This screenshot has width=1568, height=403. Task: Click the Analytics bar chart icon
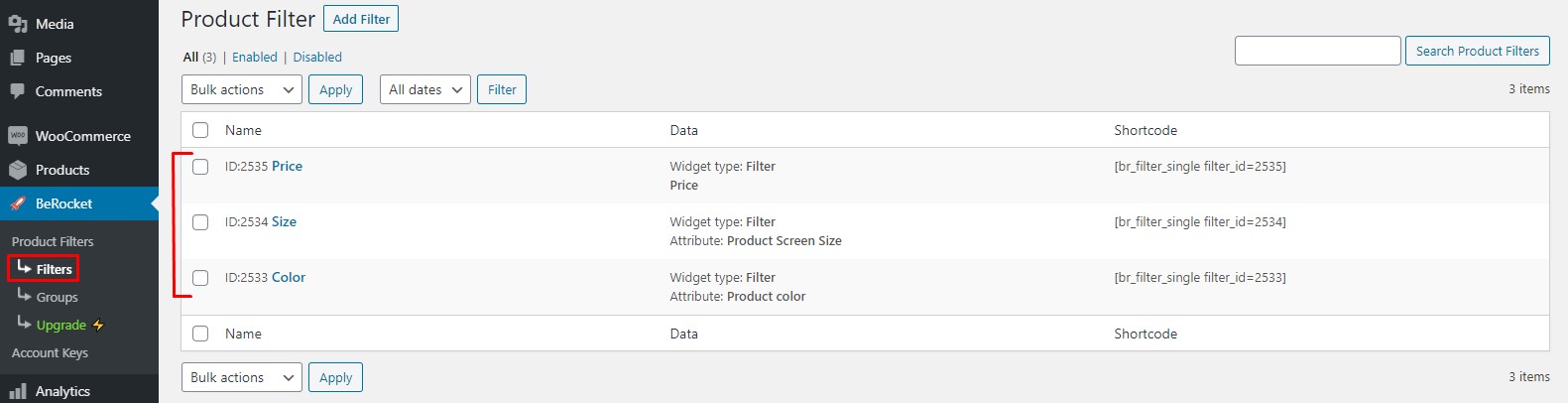point(17,391)
